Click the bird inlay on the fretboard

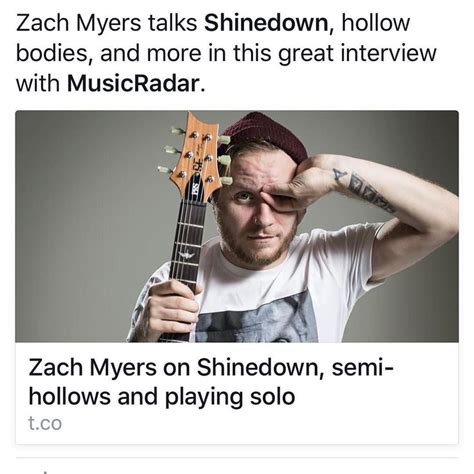pyautogui.click(x=188, y=255)
